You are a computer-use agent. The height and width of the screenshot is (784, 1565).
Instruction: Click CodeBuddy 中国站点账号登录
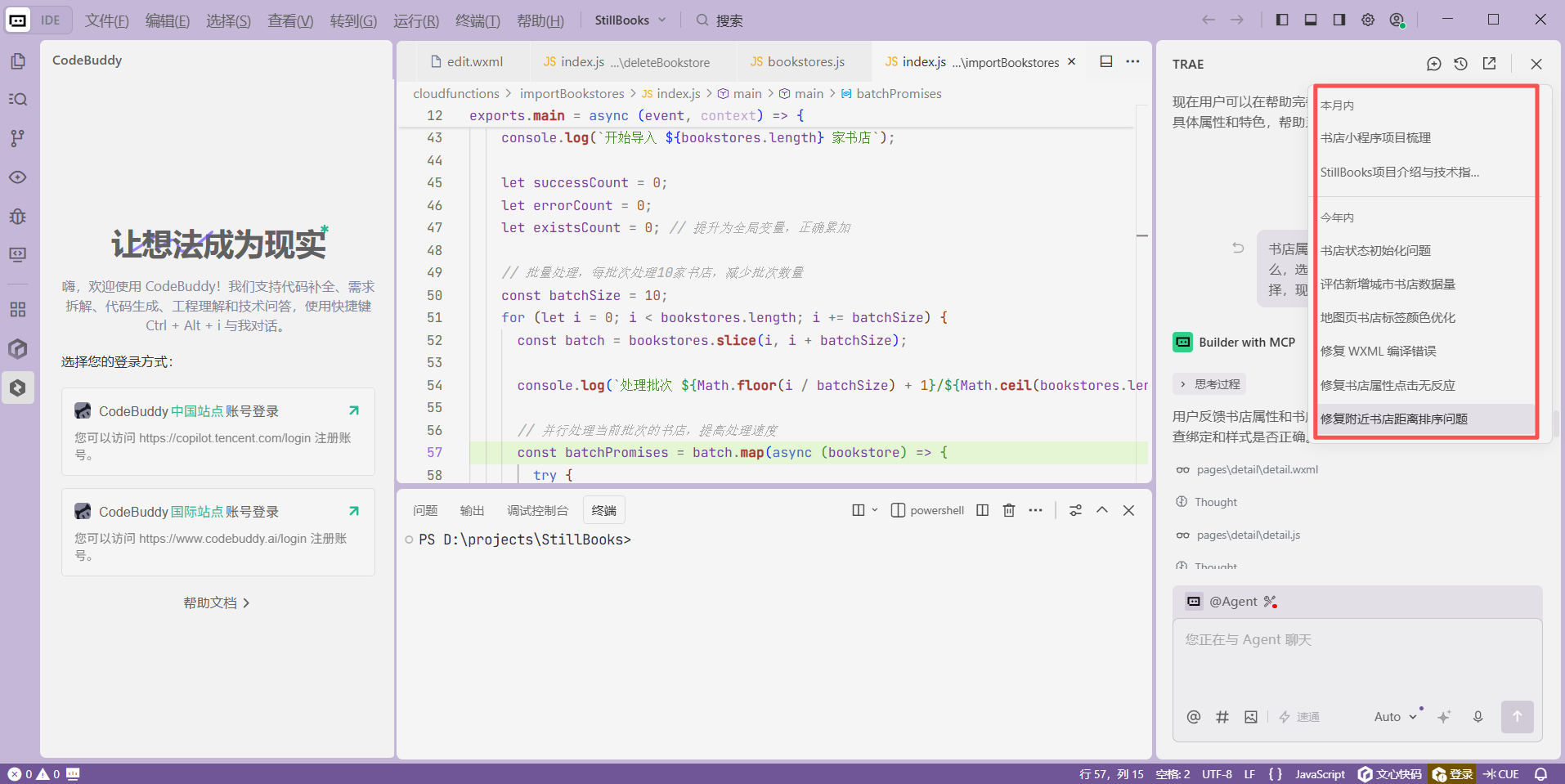pyautogui.click(x=218, y=432)
